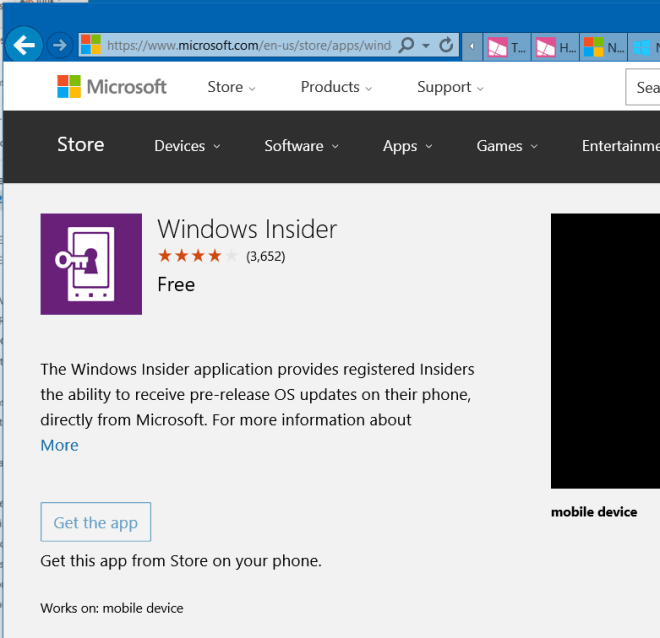Click Get this app from Store text

click(181, 561)
